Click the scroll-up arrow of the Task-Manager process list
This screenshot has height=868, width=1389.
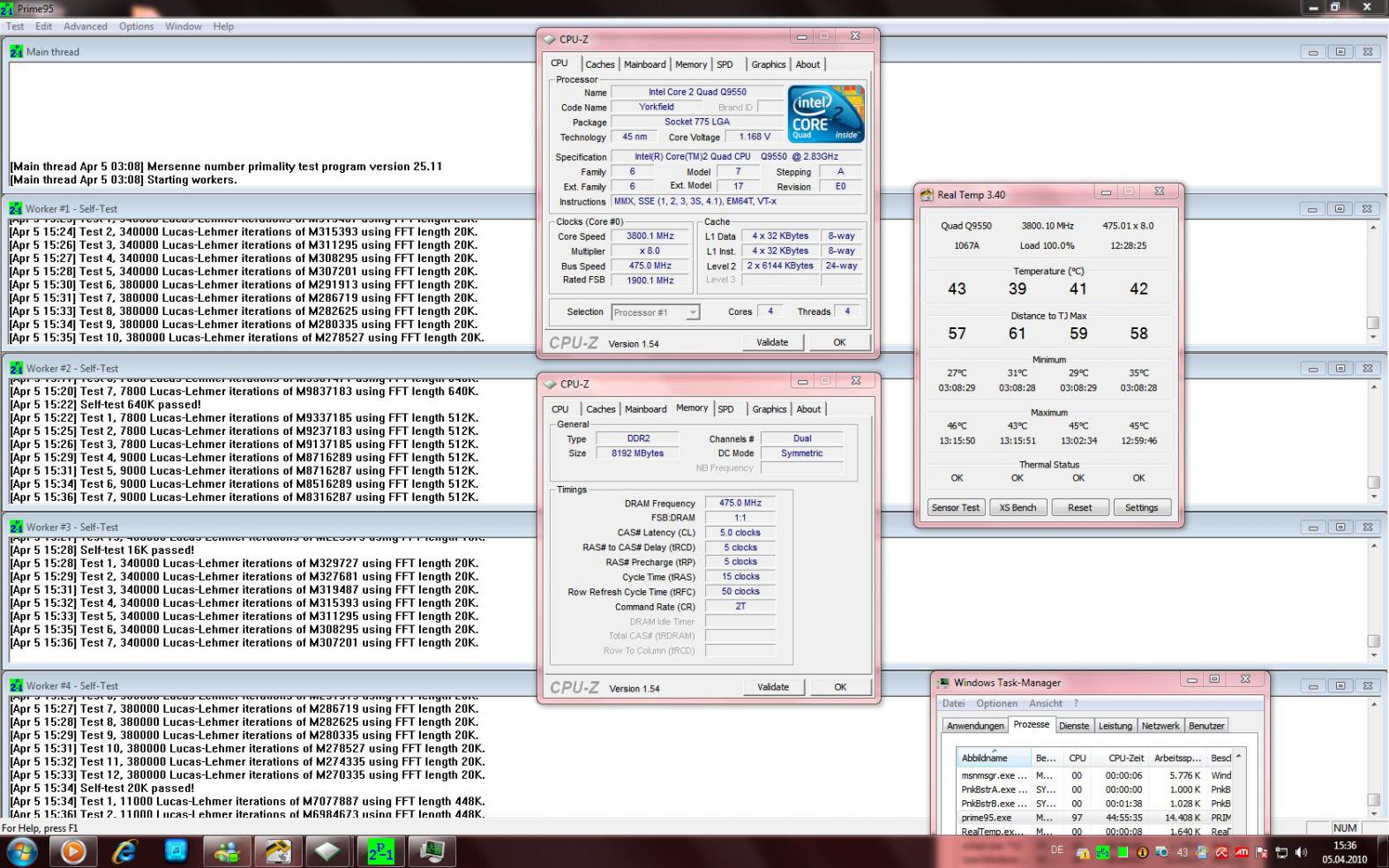tap(1238, 757)
